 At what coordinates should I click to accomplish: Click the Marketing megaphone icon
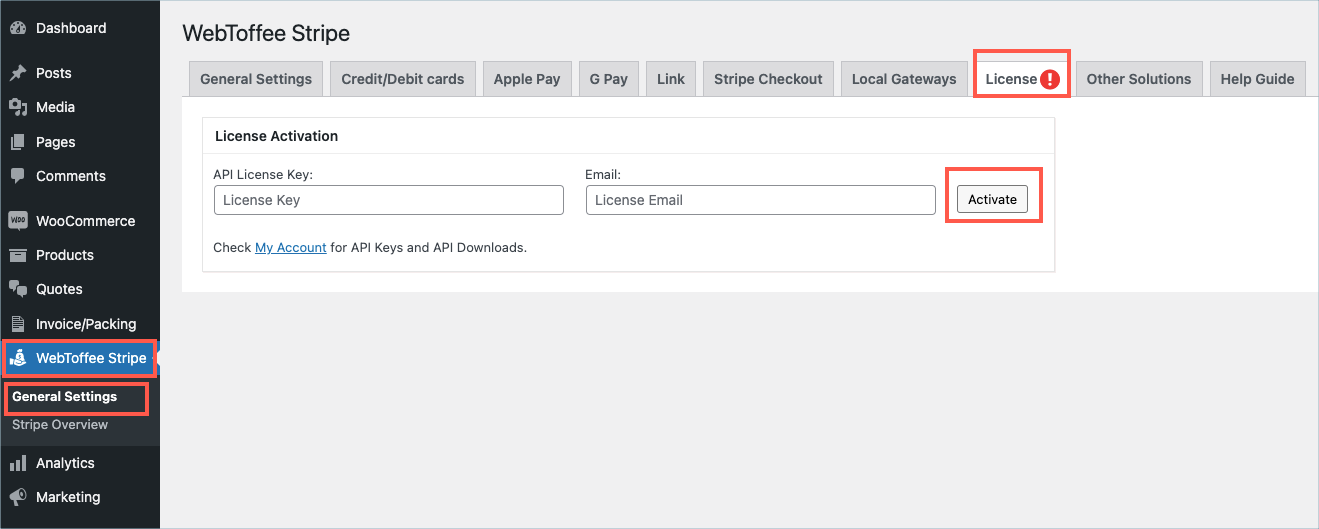click(18, 497)
